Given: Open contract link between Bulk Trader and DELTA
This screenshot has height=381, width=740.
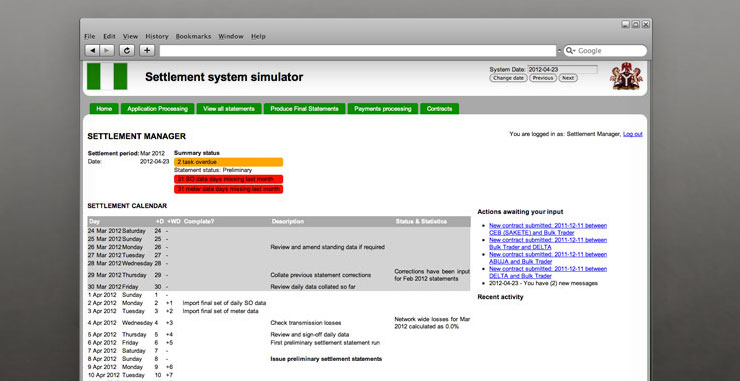Looking at the screenshot, I should pyautogui.click(x=548, y=243).
